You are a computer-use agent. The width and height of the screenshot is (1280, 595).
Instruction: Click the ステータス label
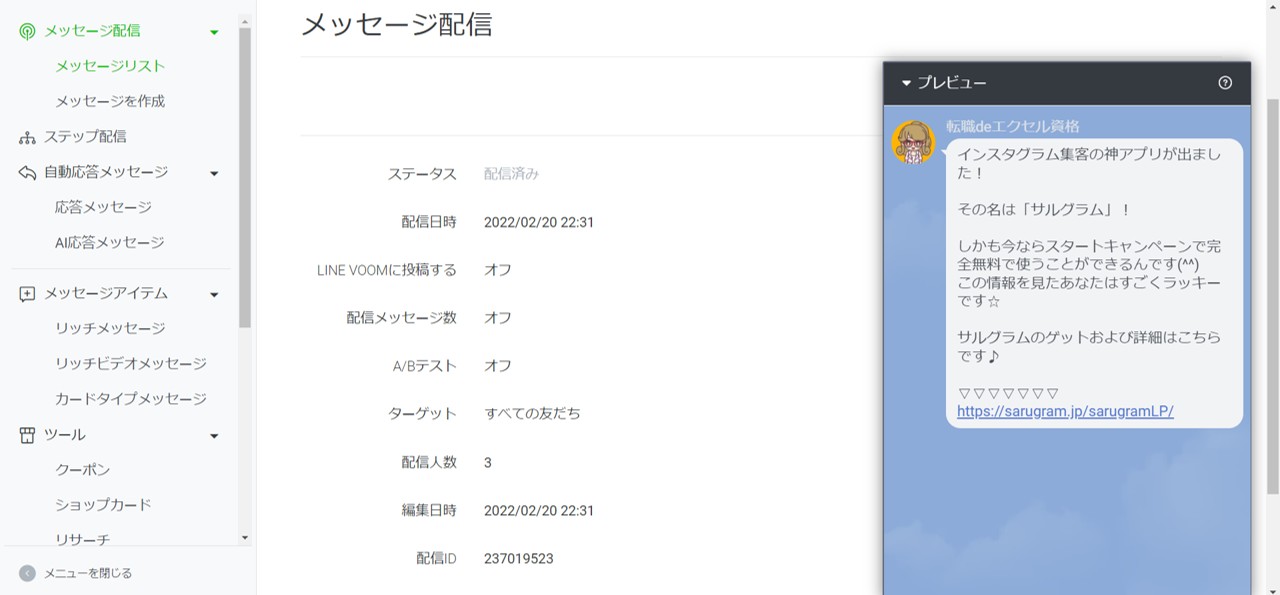pyautogui.click(x=422, y=174)
